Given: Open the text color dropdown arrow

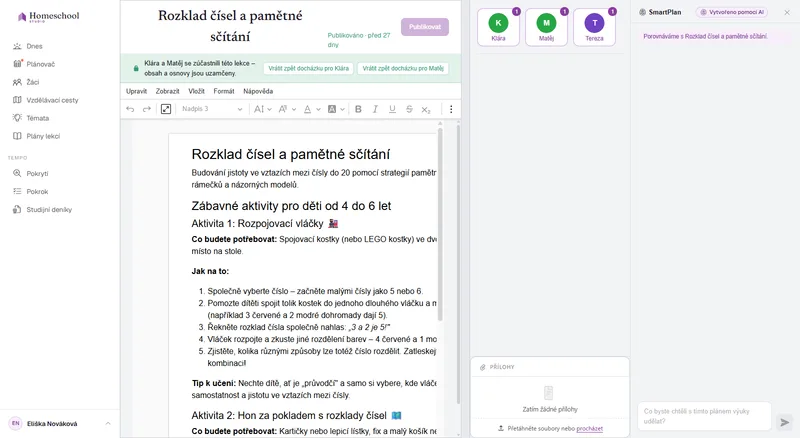Looking at the screenshot, I should click(318, 109).
